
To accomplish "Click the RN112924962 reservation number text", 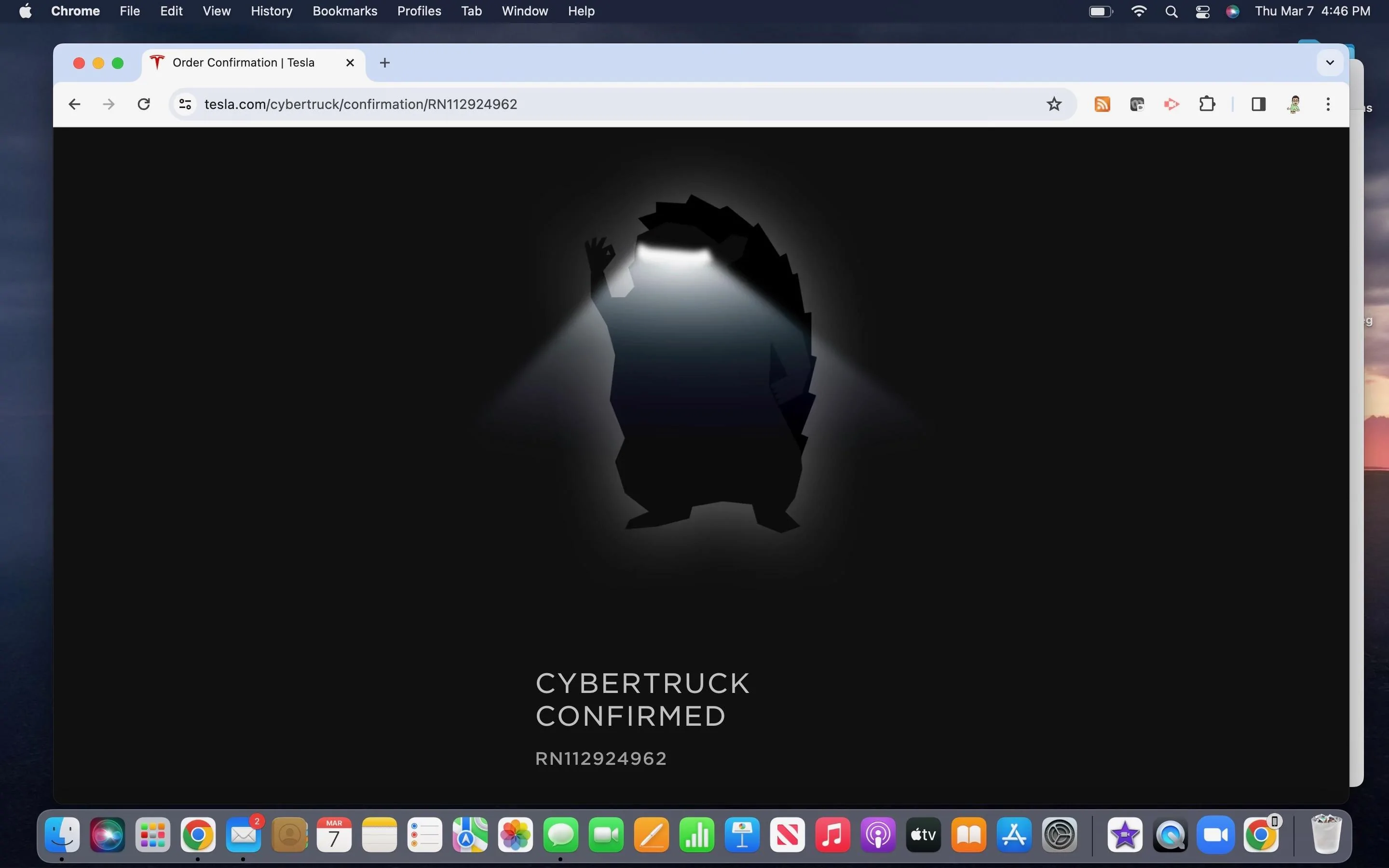I will [601, 759].
